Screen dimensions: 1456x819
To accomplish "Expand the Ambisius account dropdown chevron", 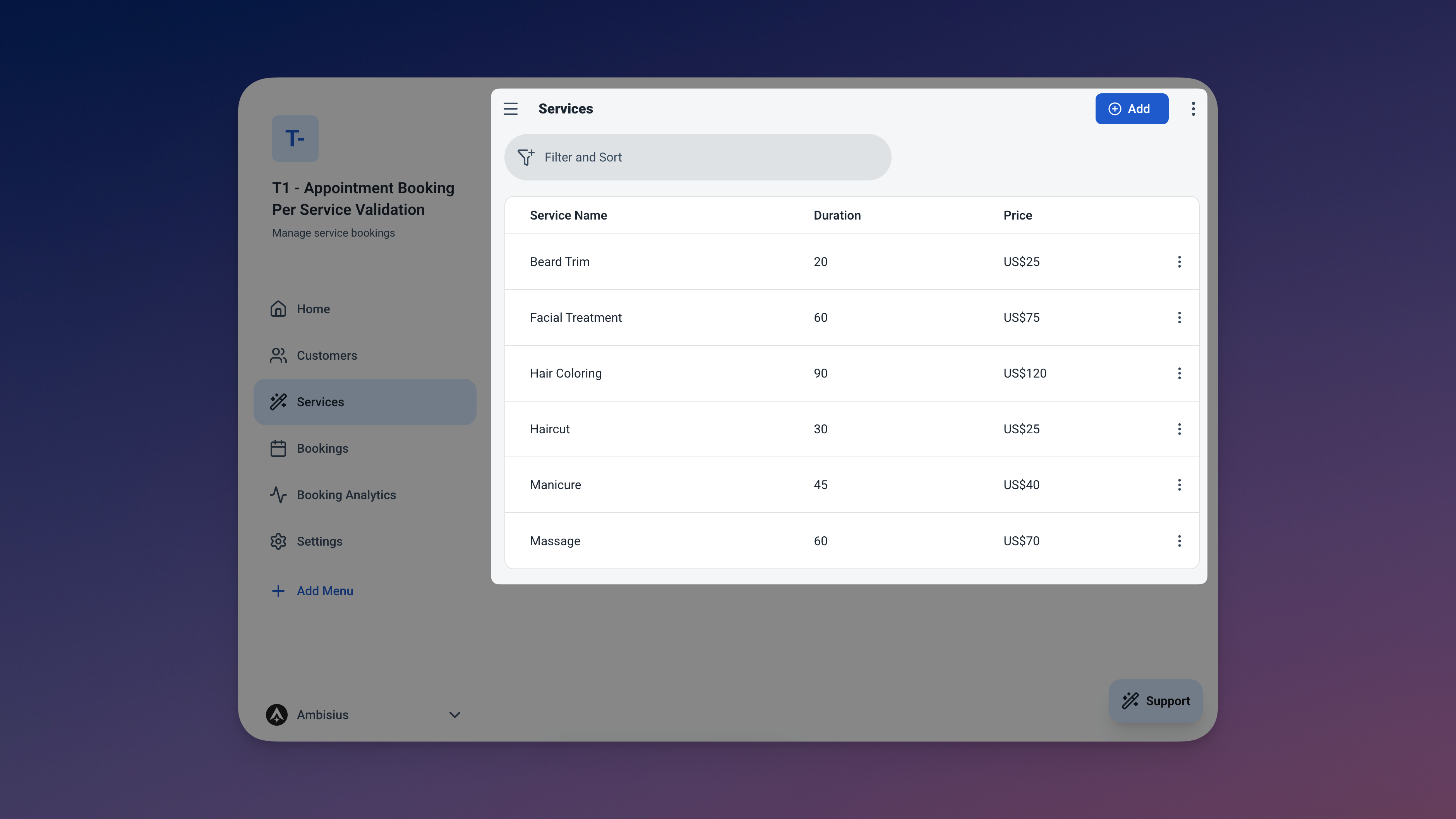I will [x=454, y=714].
